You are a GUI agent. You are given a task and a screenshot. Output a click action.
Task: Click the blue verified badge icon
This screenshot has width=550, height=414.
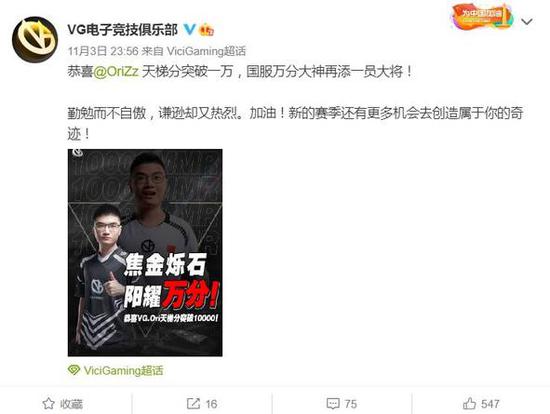pos(189,29)
